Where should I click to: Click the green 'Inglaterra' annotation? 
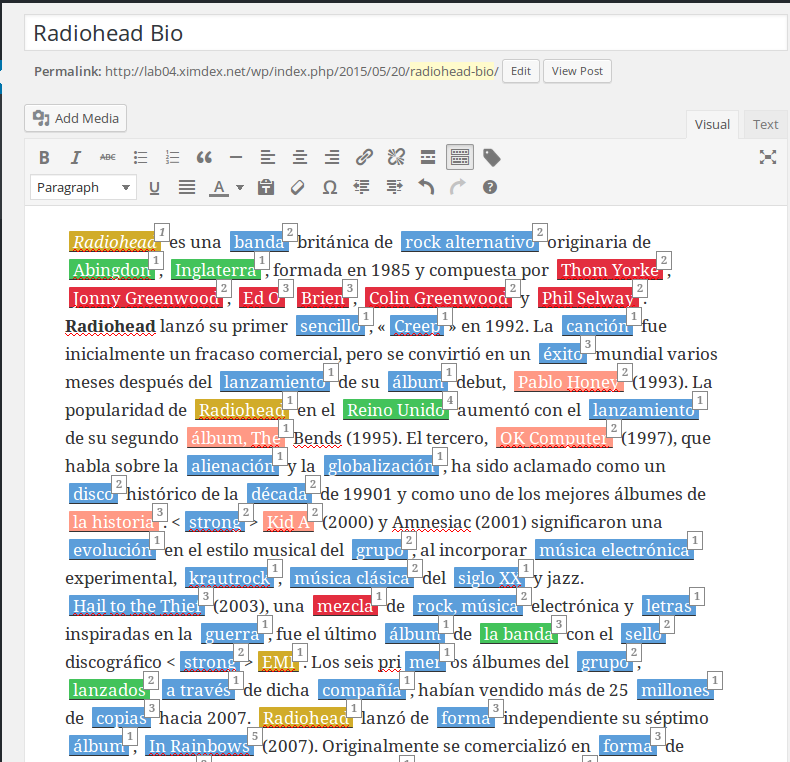tap(216, 270)
